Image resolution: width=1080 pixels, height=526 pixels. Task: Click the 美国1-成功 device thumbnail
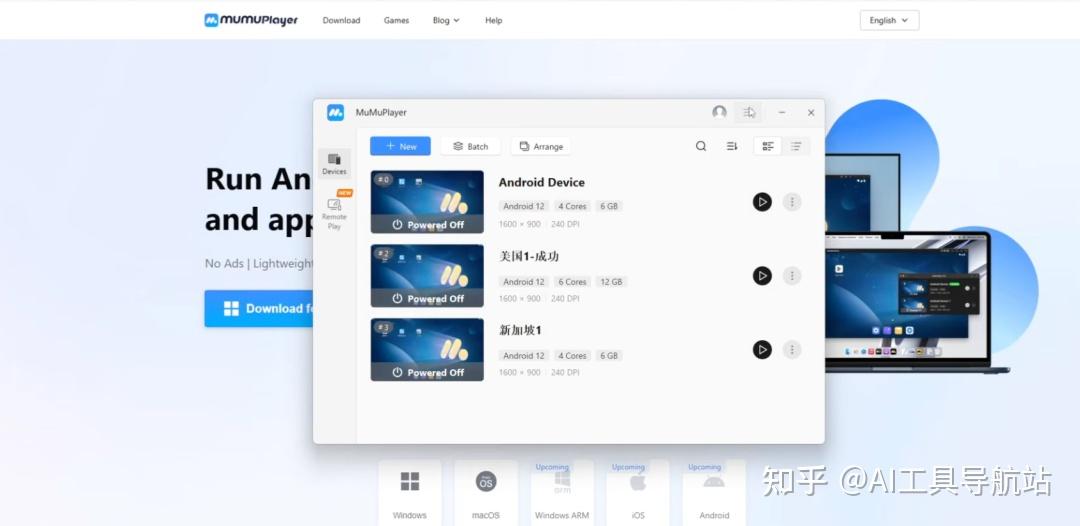(x=427, y=275)
